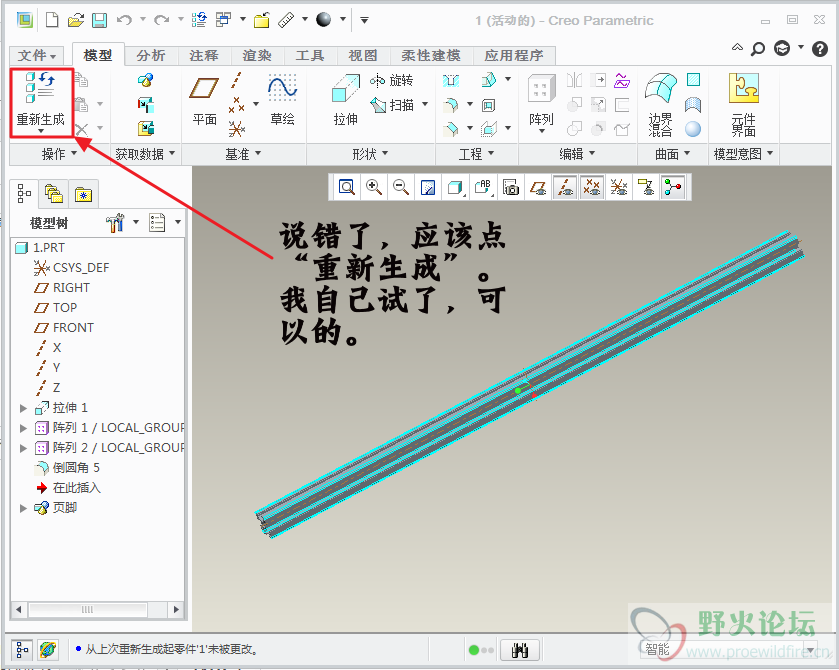The image size is (839, 670).
Task: Click the Zoom Out magnifier
Action: 401,187
